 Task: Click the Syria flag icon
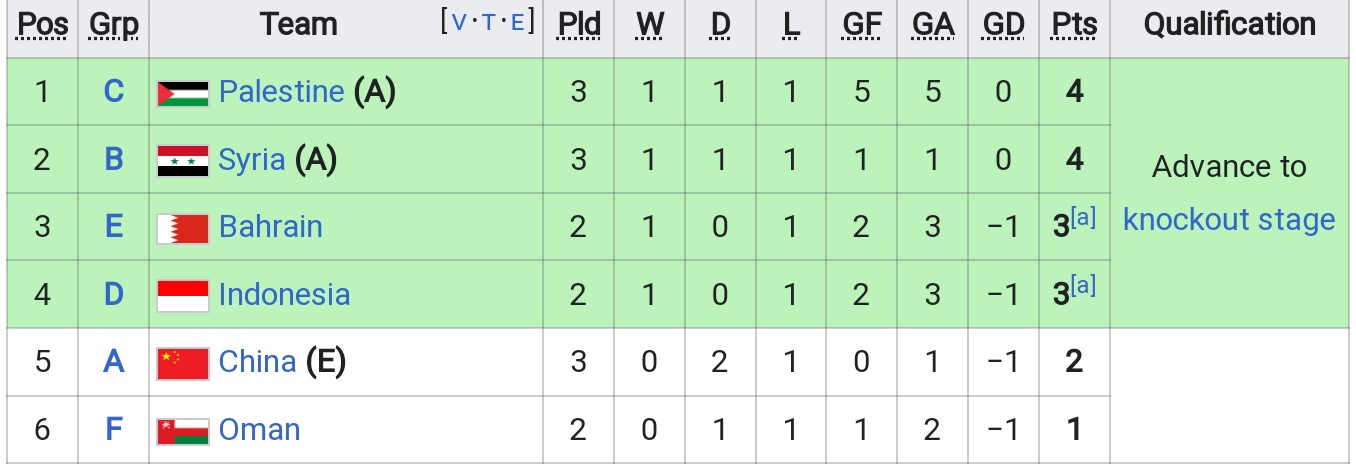pos(183,160)
